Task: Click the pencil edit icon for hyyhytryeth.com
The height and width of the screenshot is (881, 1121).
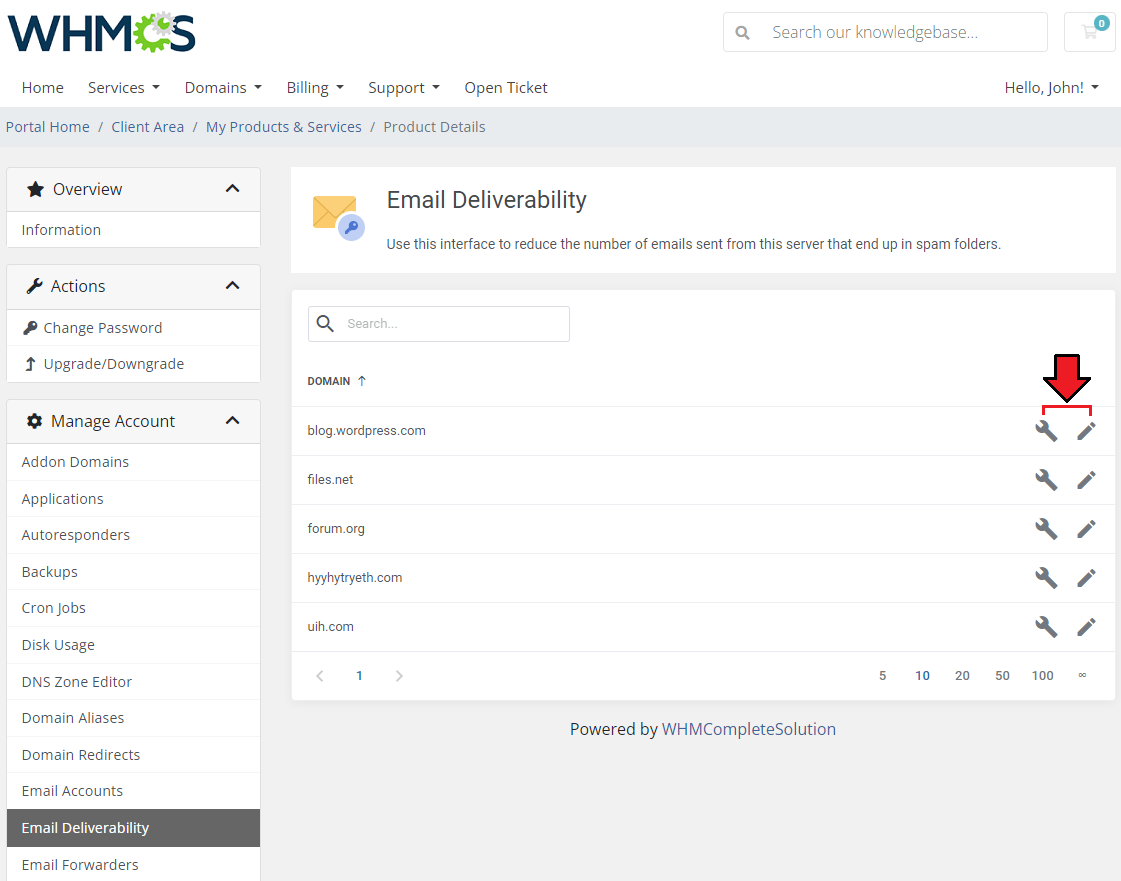Action: pos(1086,577)
